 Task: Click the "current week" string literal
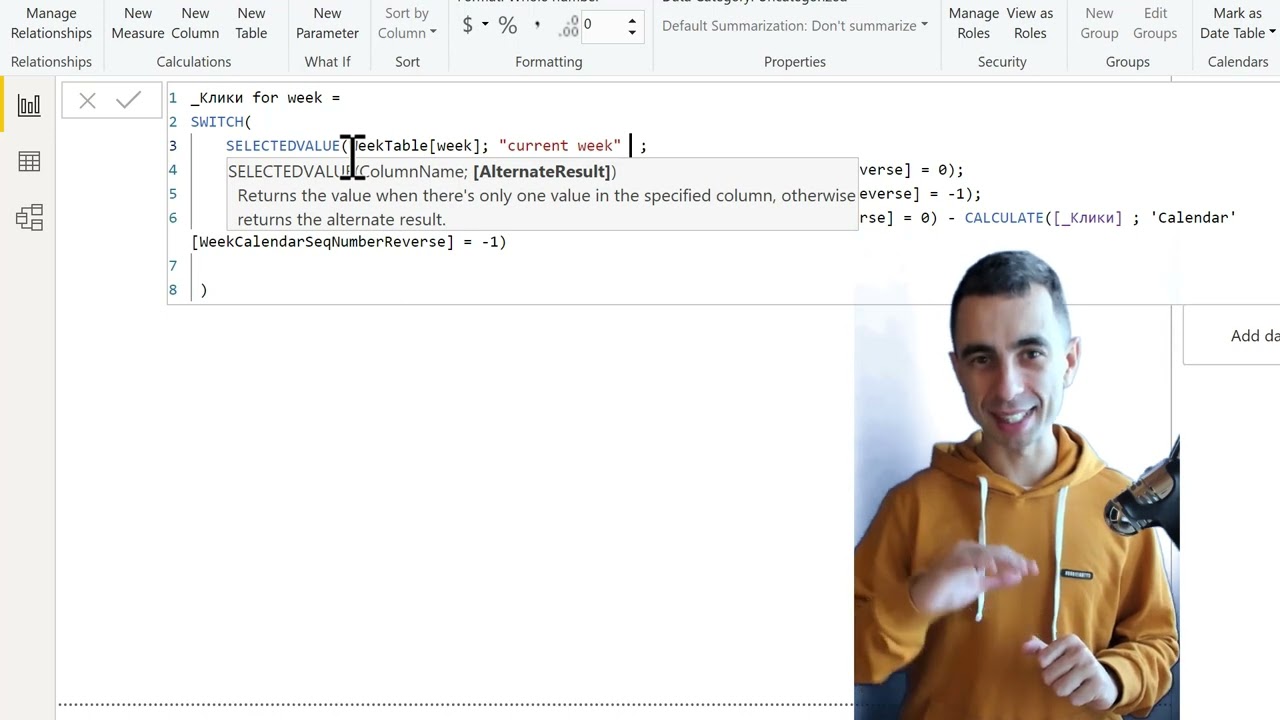[560, 146]
